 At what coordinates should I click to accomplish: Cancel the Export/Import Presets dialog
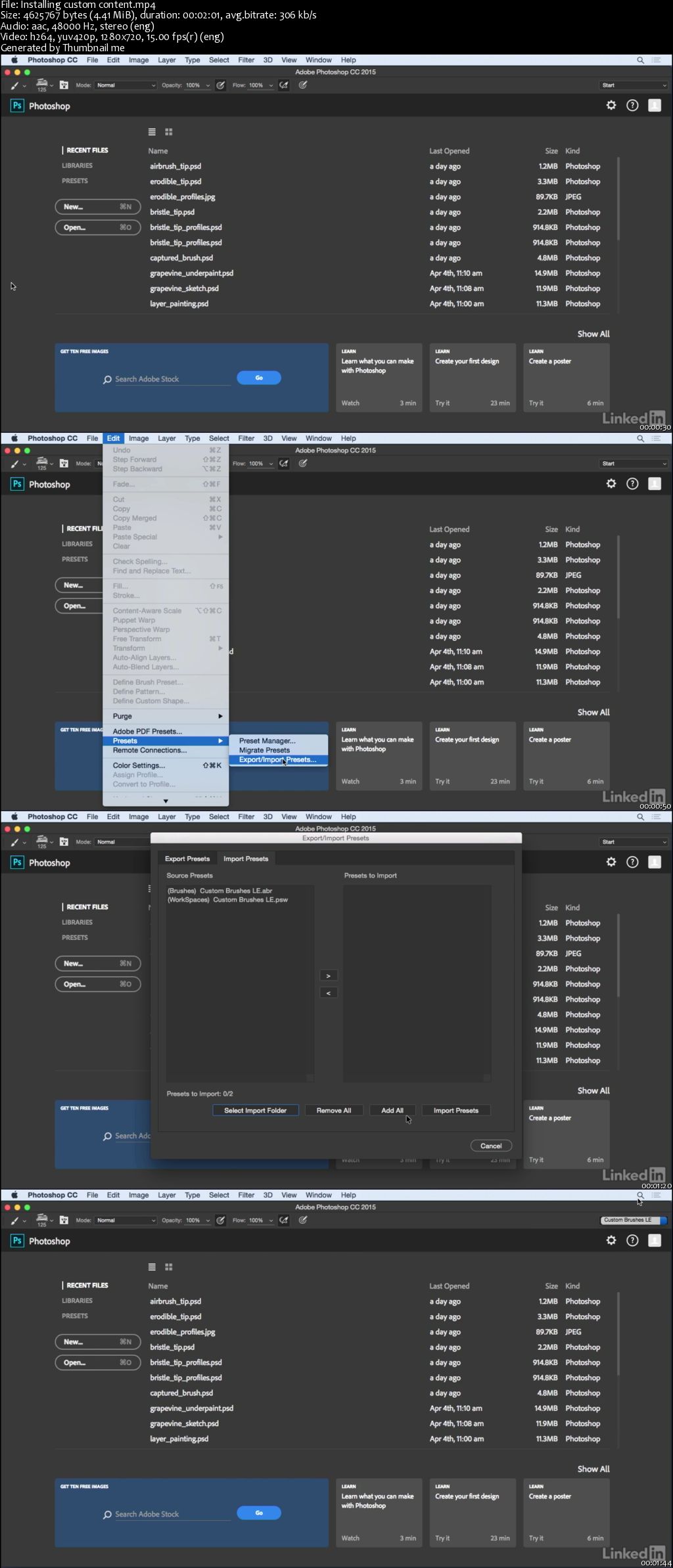point(491,1146)
